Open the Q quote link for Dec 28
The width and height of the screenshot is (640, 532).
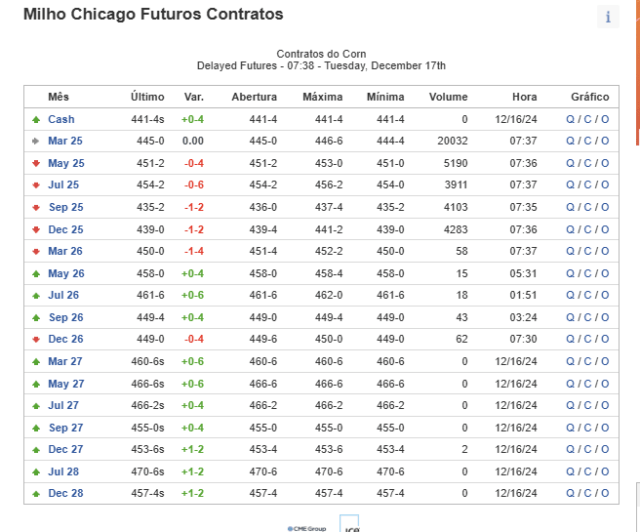click(x=570, y=493)
